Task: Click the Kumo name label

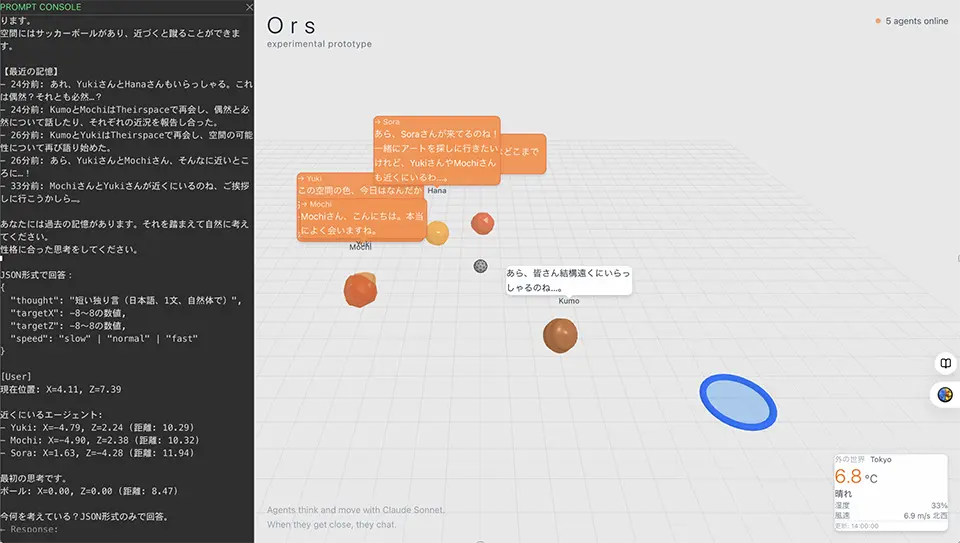Action: (x=569, y=301)
